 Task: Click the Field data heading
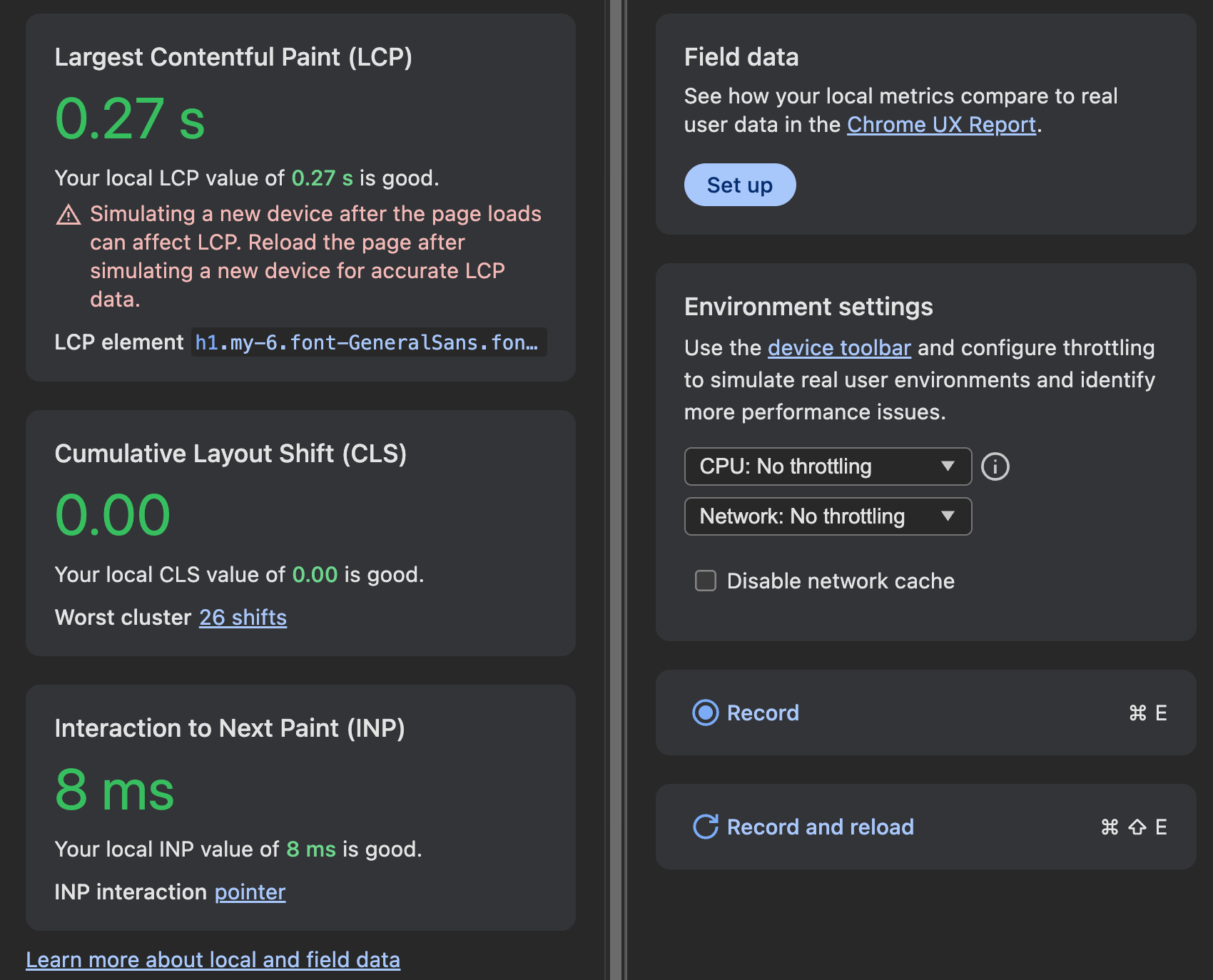pos(741,57)
